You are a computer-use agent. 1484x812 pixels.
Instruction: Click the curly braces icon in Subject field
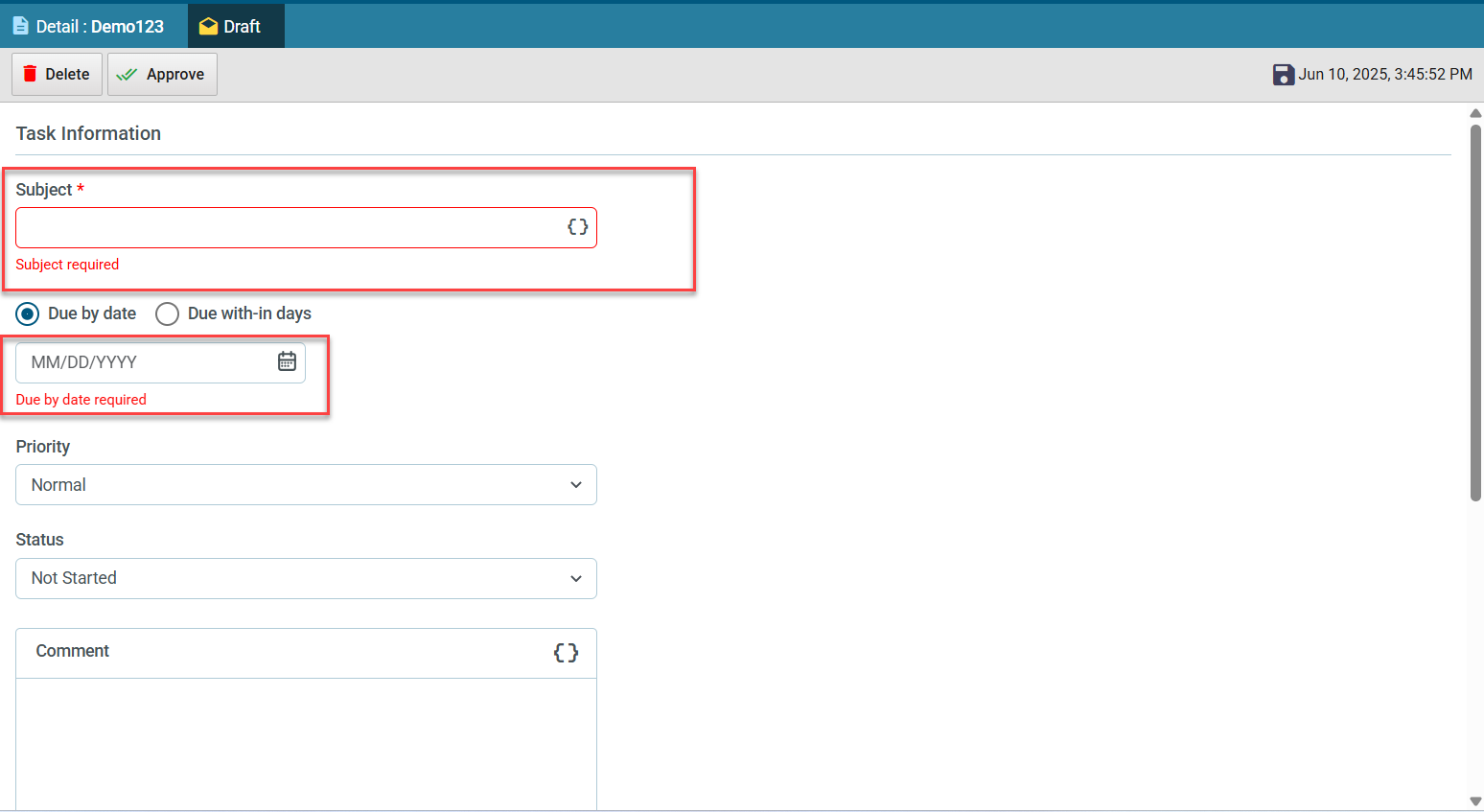(x=577, y=227)
